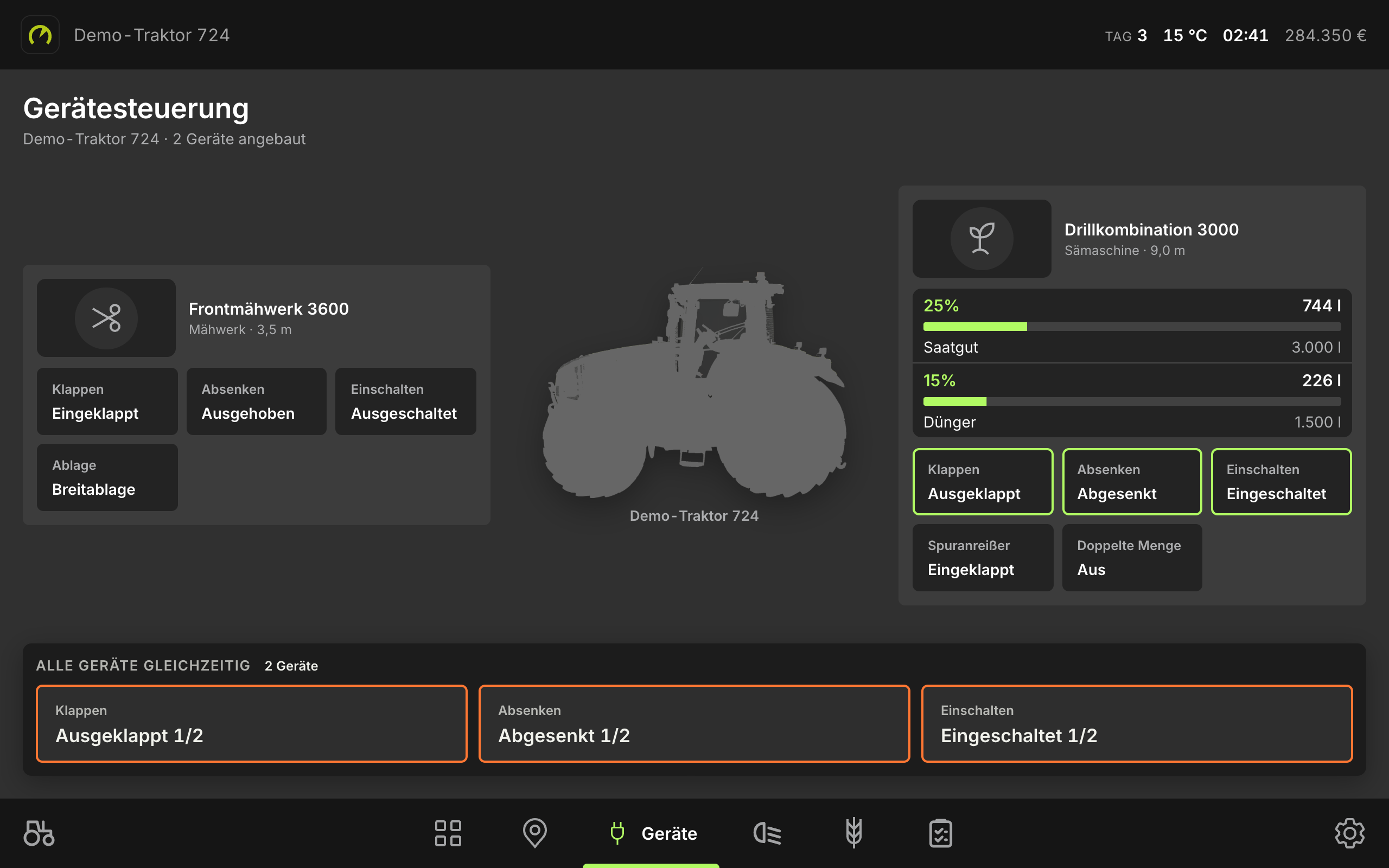Toggle Drillkombination Absenken Abgesenkt

[x=1132, y=482]
